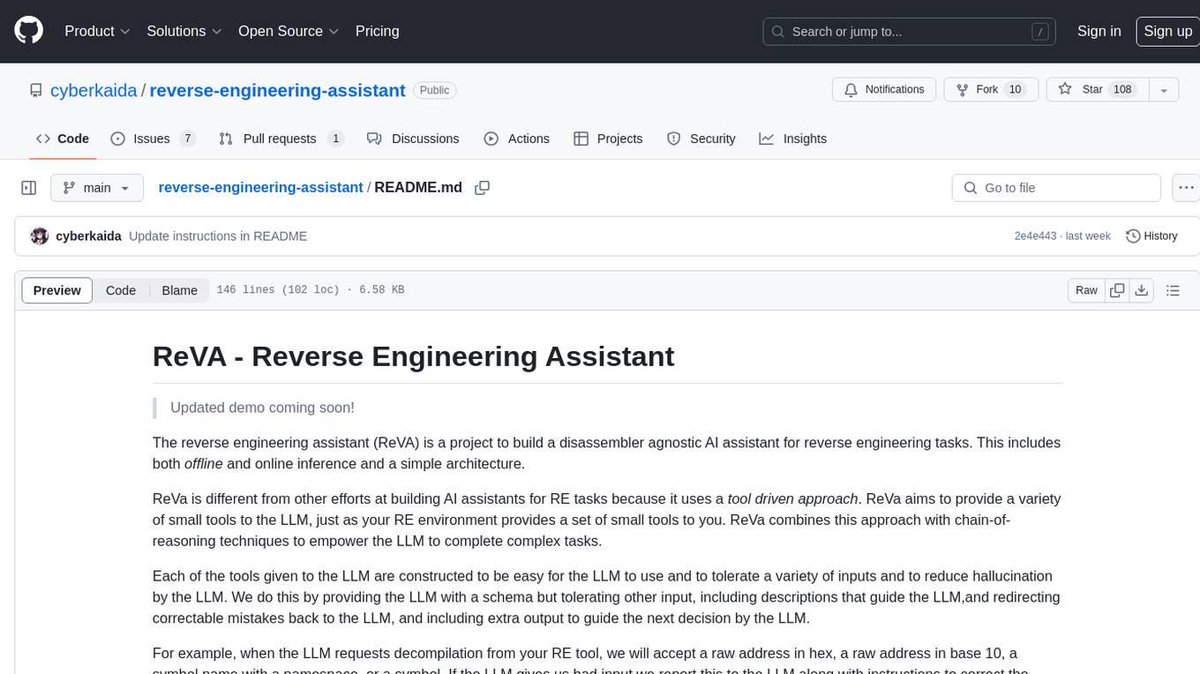Open the Pull requests tab
The width and height of the screenshot is (1200, 674).
tap(281, 139)
